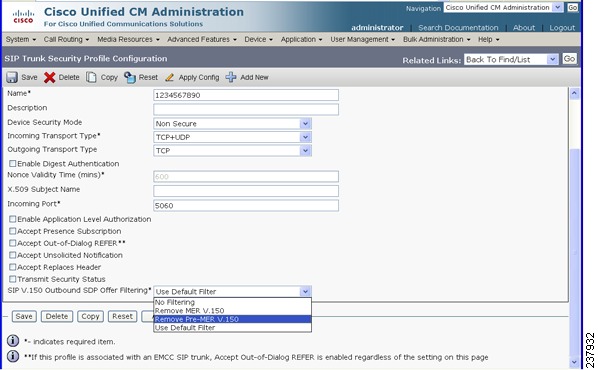Image resolution: width=598 pixels, height=370 pixels.
Task: Click info icon beside EMCC SIP trunk note
Action: point(13,356)
